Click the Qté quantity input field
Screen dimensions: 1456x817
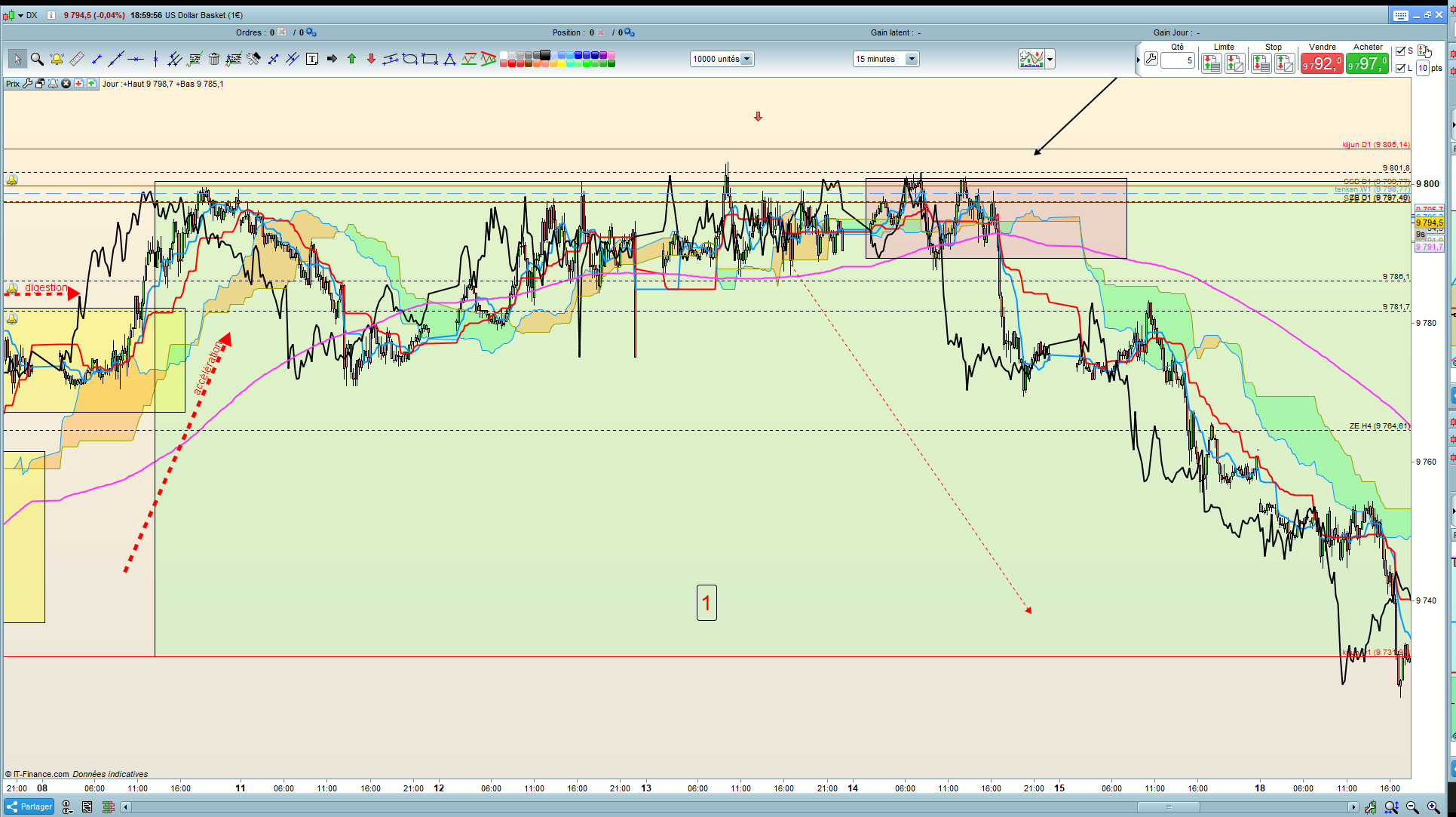[1178, 60]
